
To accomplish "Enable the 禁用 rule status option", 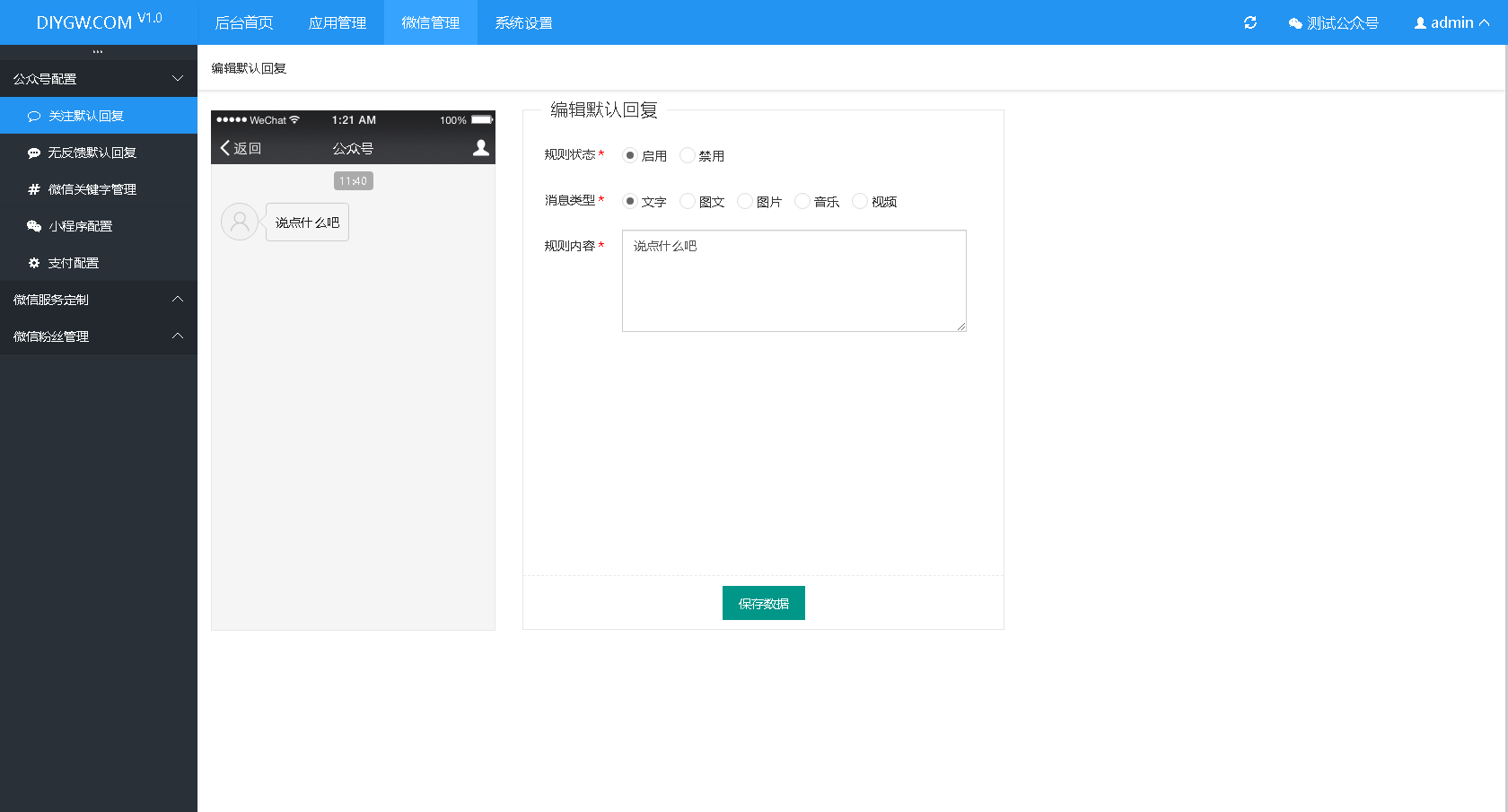I will tap(687, 154).
